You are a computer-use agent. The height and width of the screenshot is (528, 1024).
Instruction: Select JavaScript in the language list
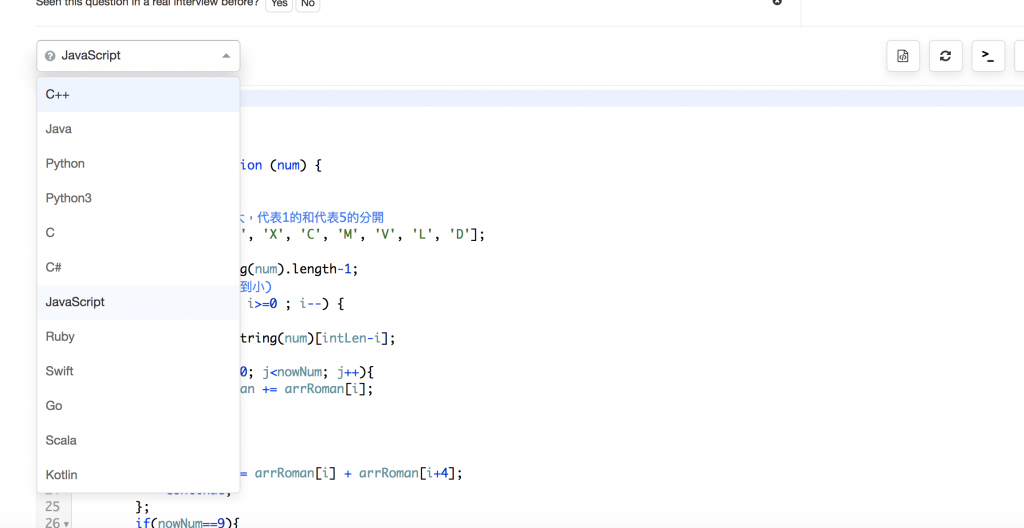(138, 303)
